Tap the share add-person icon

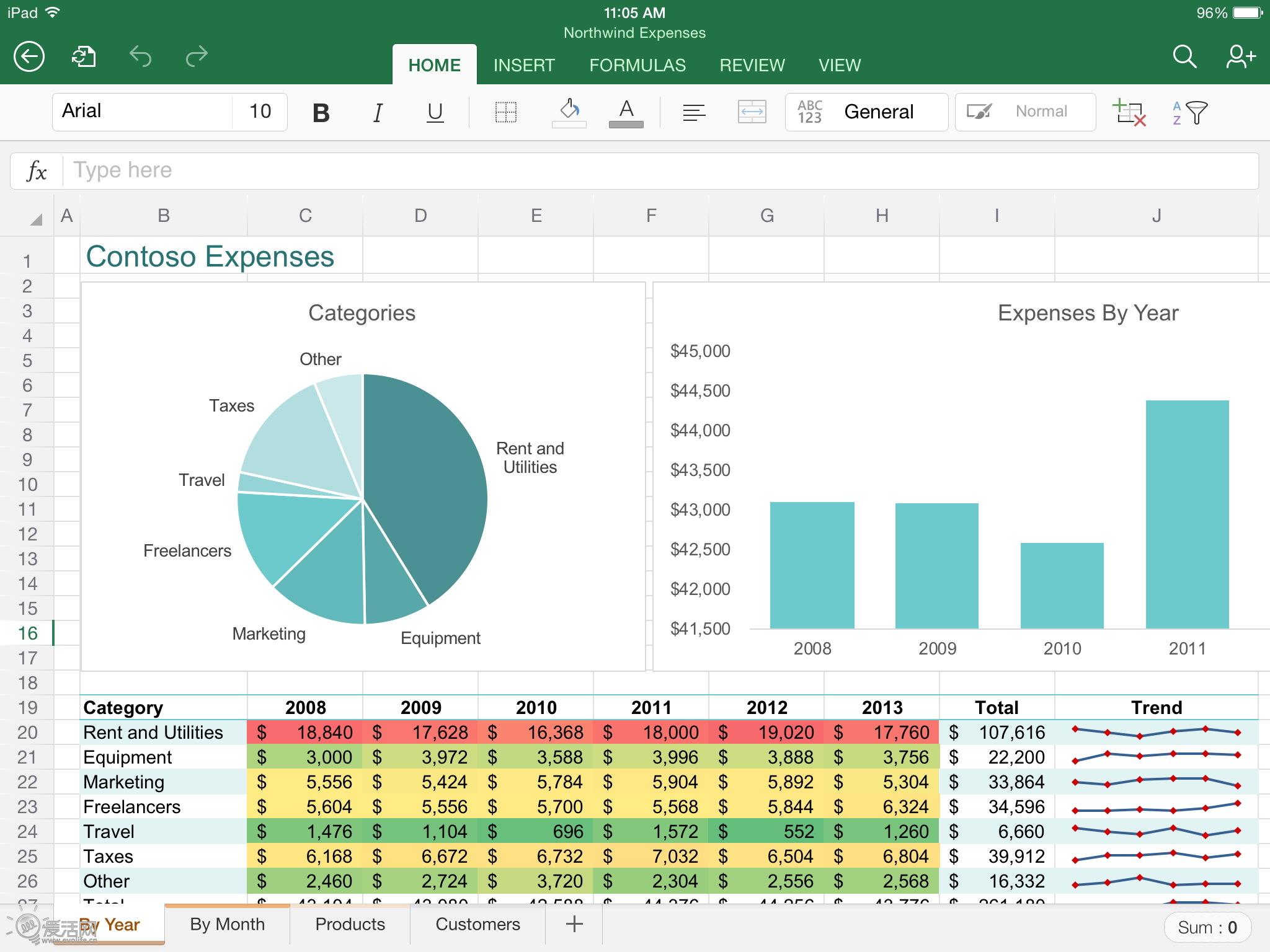pos(1241,56)
